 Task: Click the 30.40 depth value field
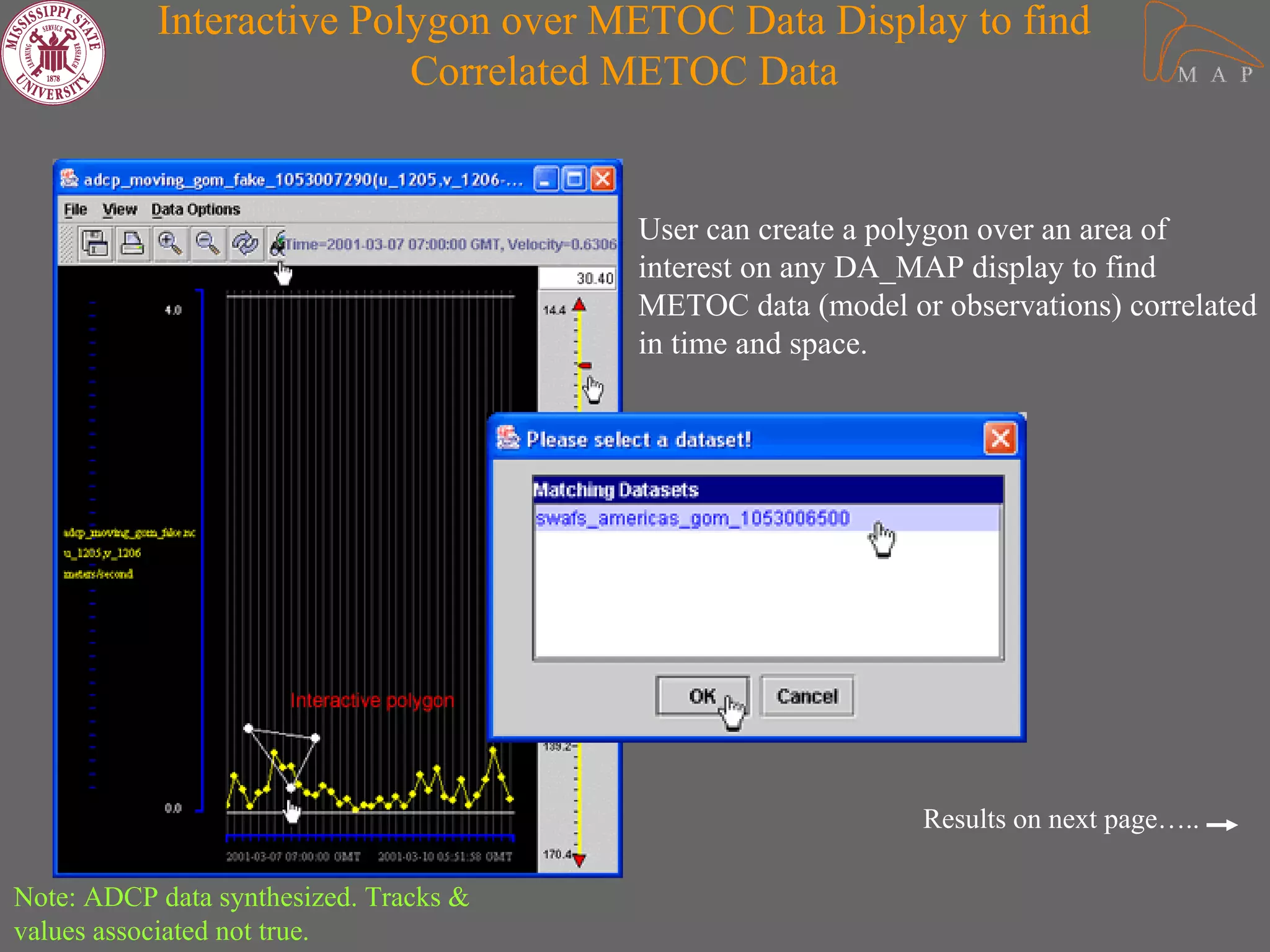[x=577, y=278]
